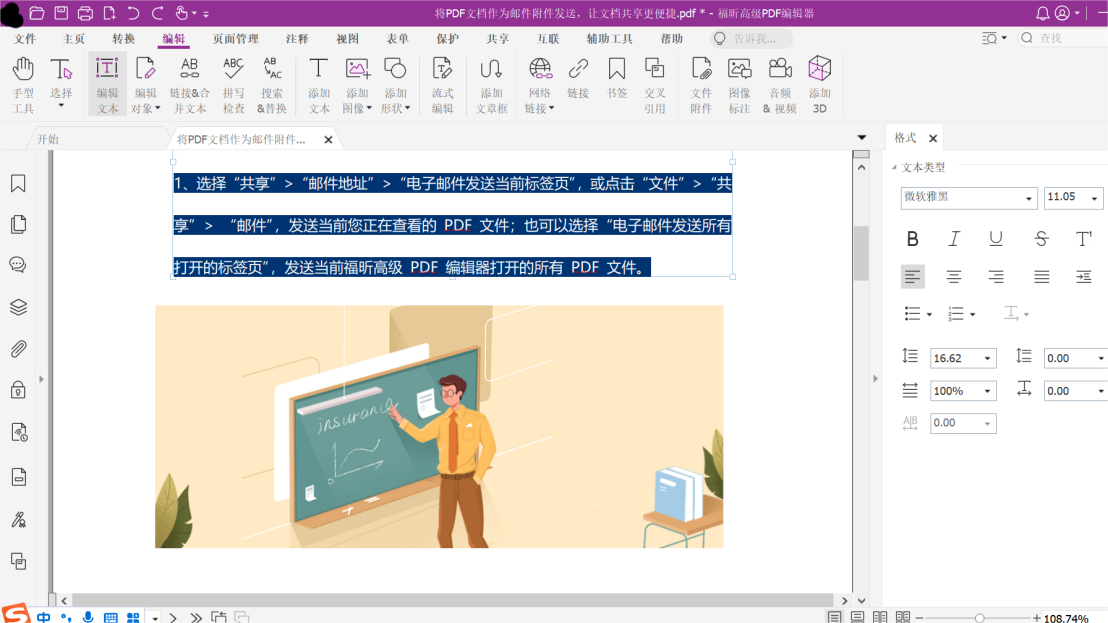Select the Hand tool (手型工具)
The image size is (1108, 623).
tap(23, 84)
